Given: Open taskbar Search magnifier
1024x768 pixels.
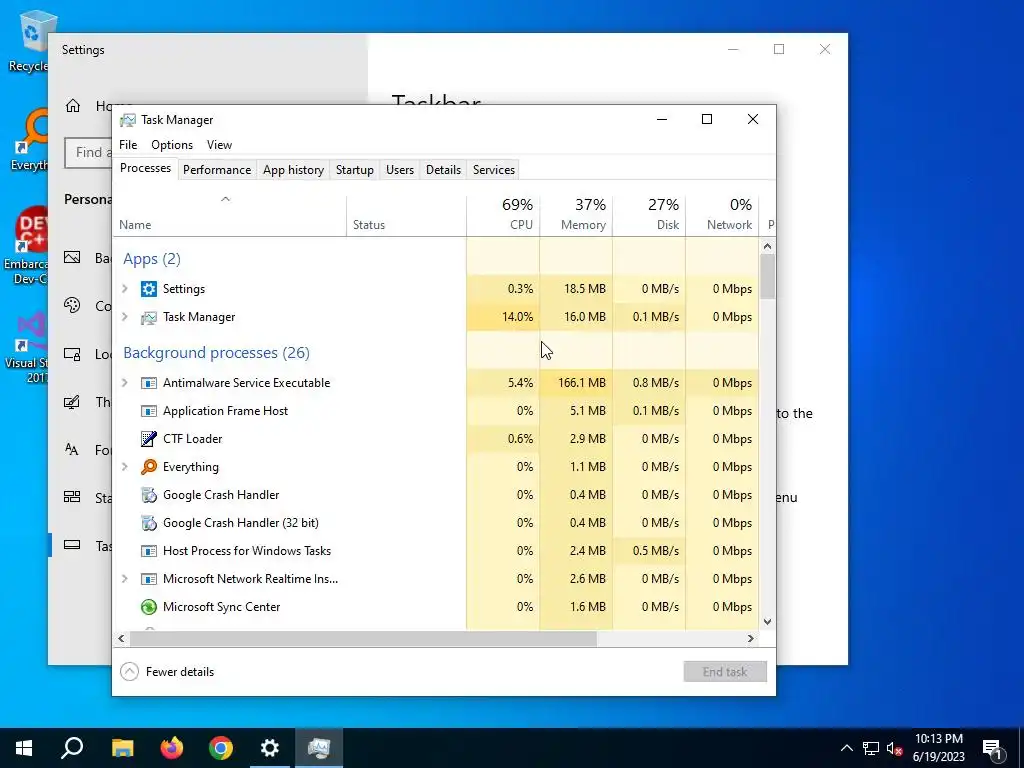Looking at the screenshot, I should click(72, 748).
